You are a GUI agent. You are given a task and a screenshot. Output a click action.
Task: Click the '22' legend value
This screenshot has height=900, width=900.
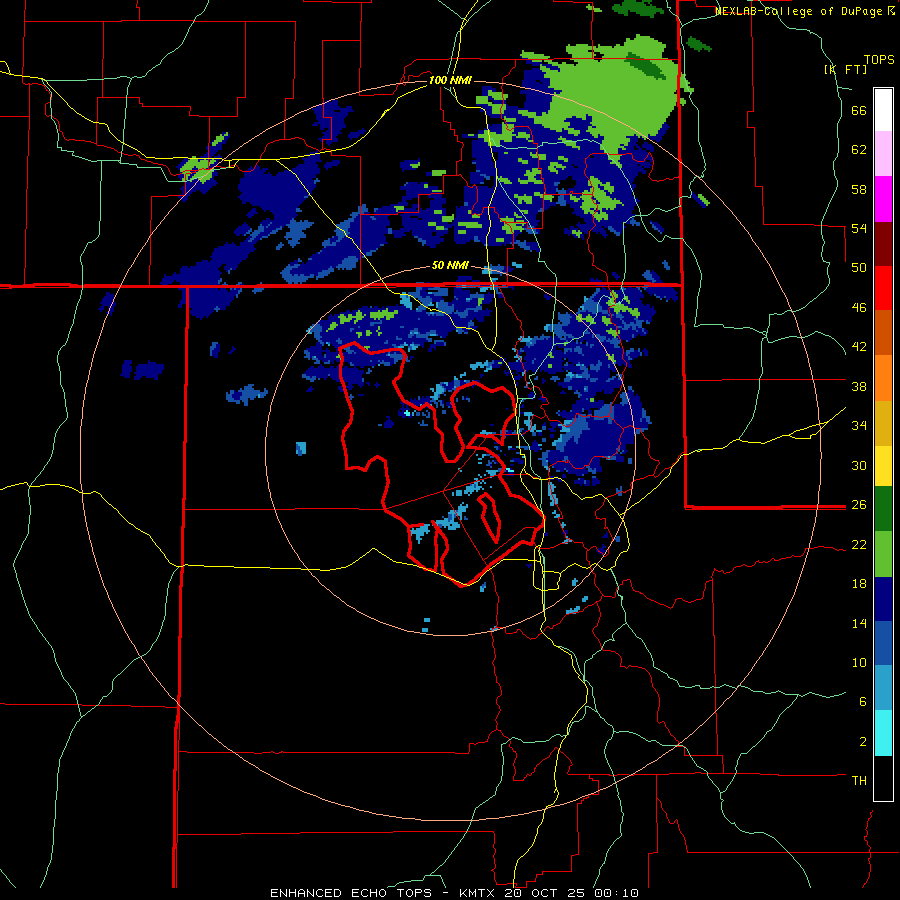[x=859, y=544]
